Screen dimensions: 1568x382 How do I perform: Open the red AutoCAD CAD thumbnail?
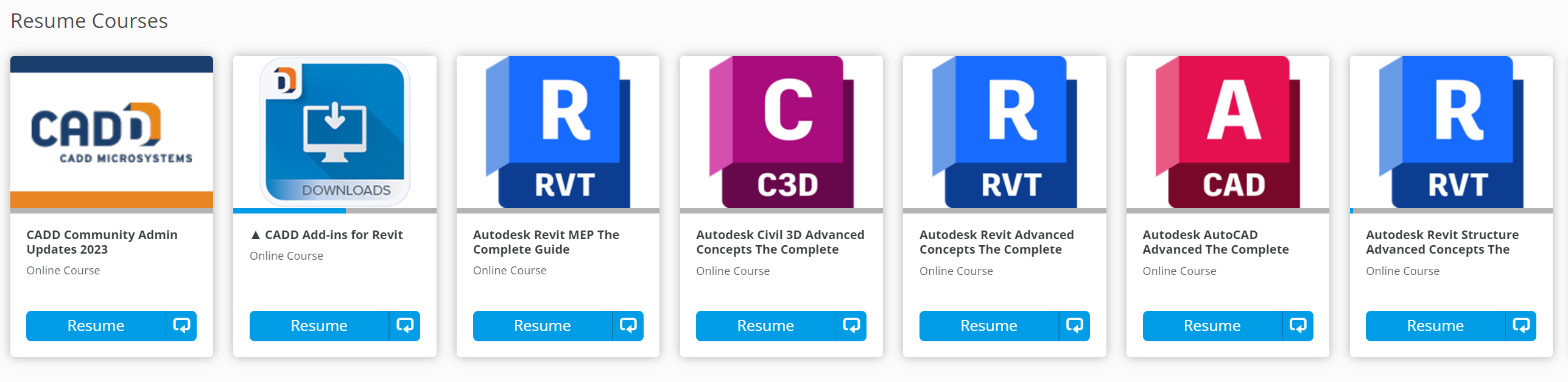tap(1228, 132)
